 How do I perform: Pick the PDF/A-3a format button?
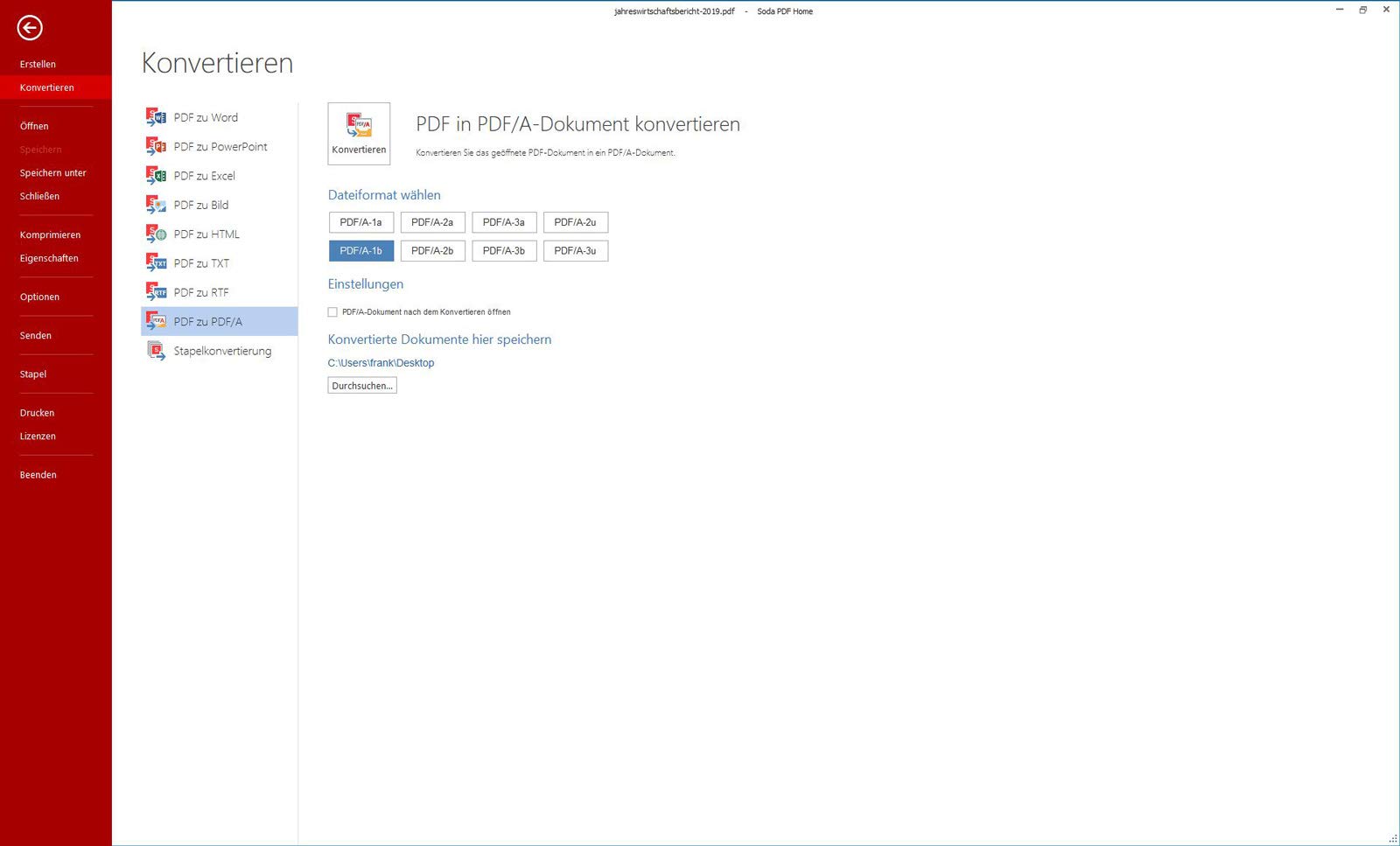504,222
